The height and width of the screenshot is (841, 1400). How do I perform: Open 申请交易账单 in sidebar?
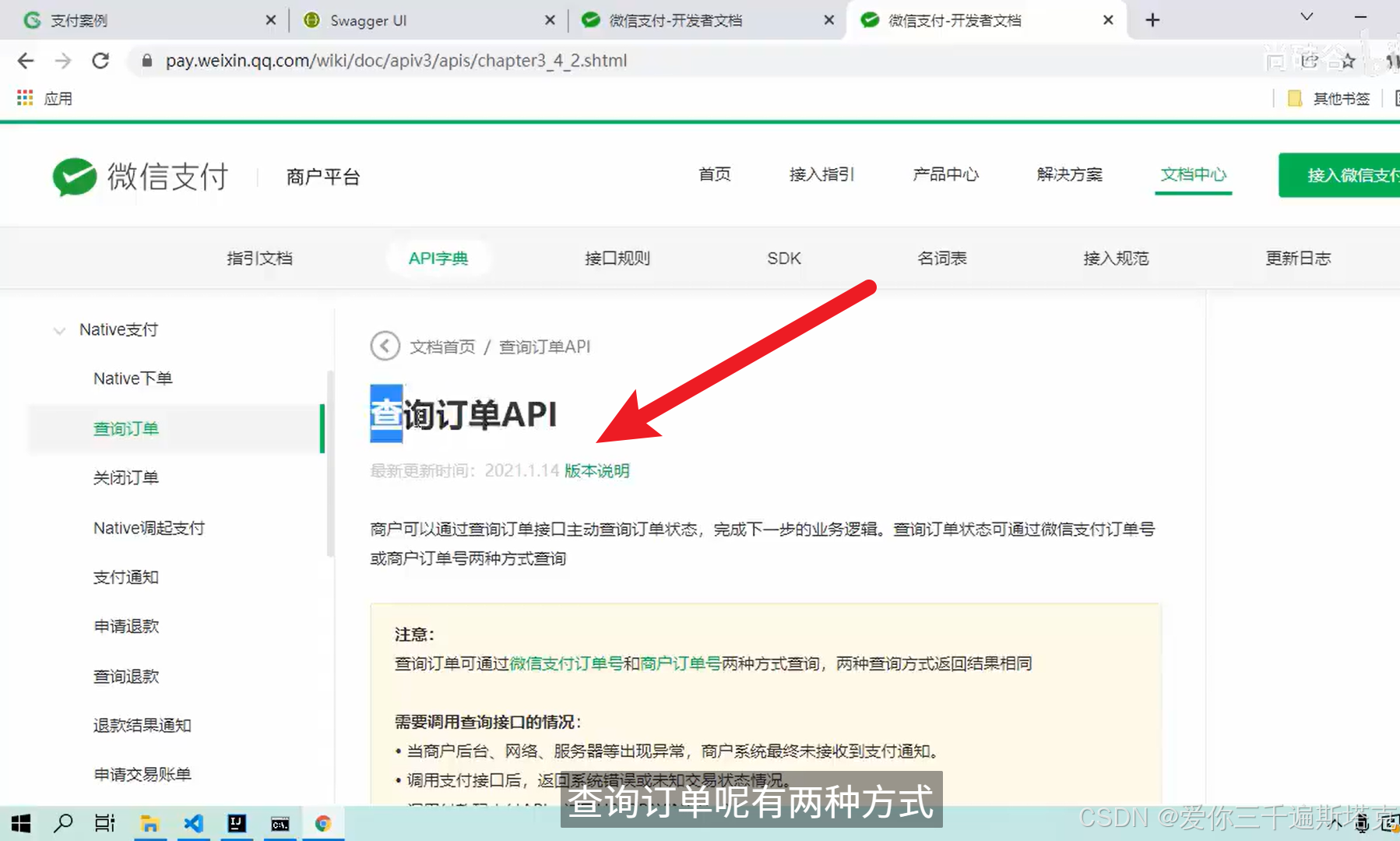142,774
